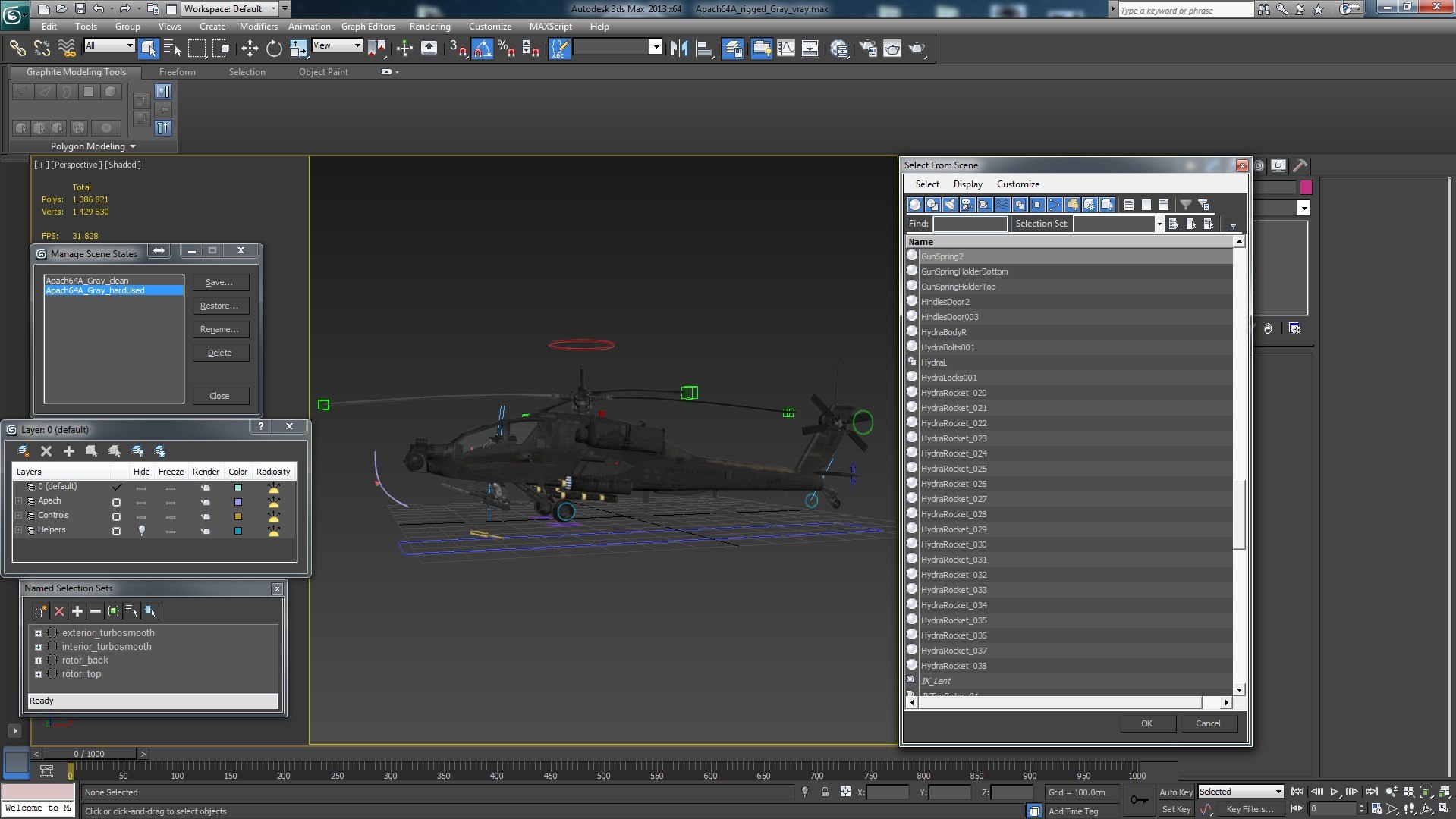Open the Workspace Default dropdown

point(274,9)
